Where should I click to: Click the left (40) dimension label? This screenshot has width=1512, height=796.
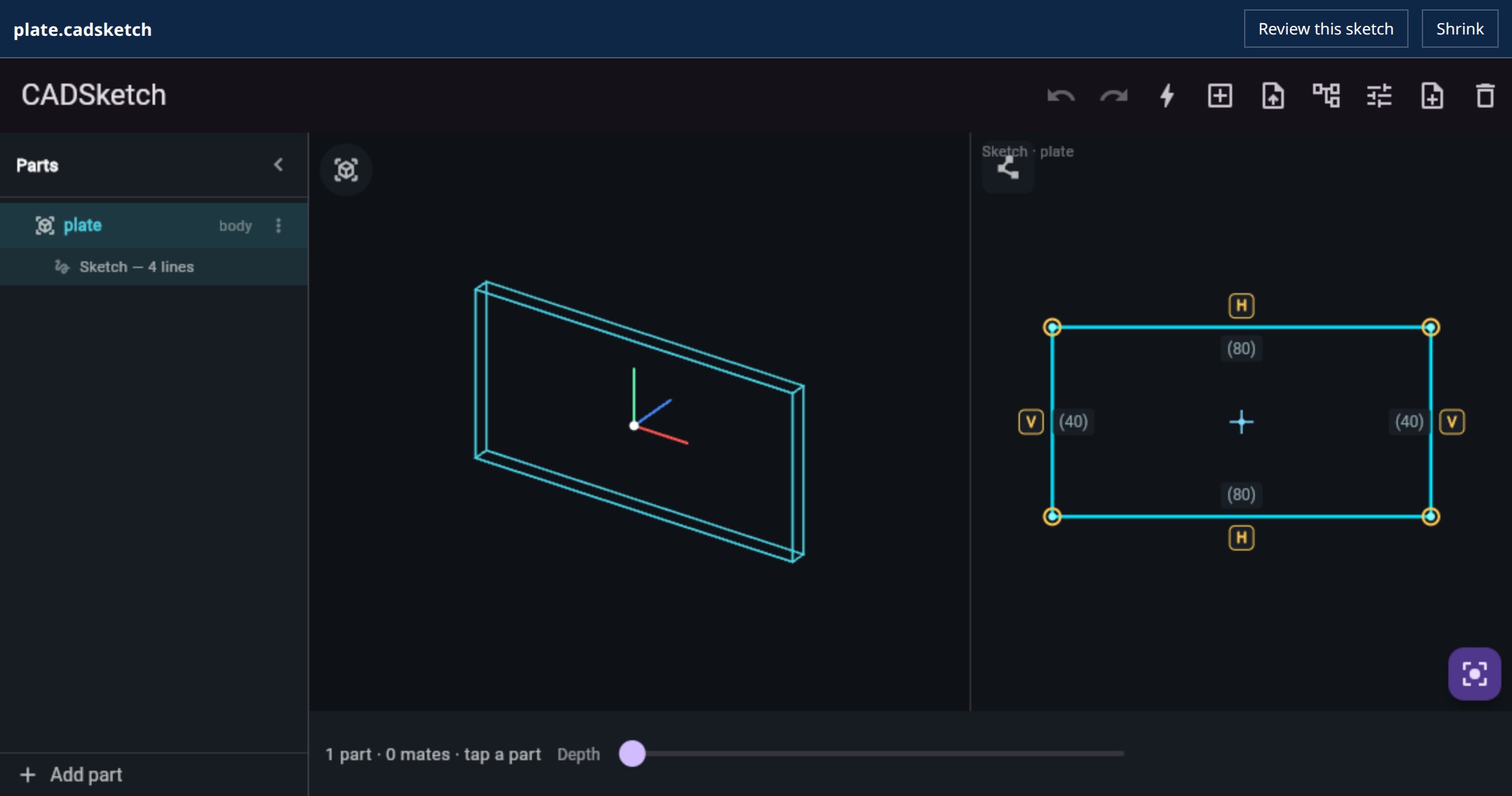coord(1073,422)
